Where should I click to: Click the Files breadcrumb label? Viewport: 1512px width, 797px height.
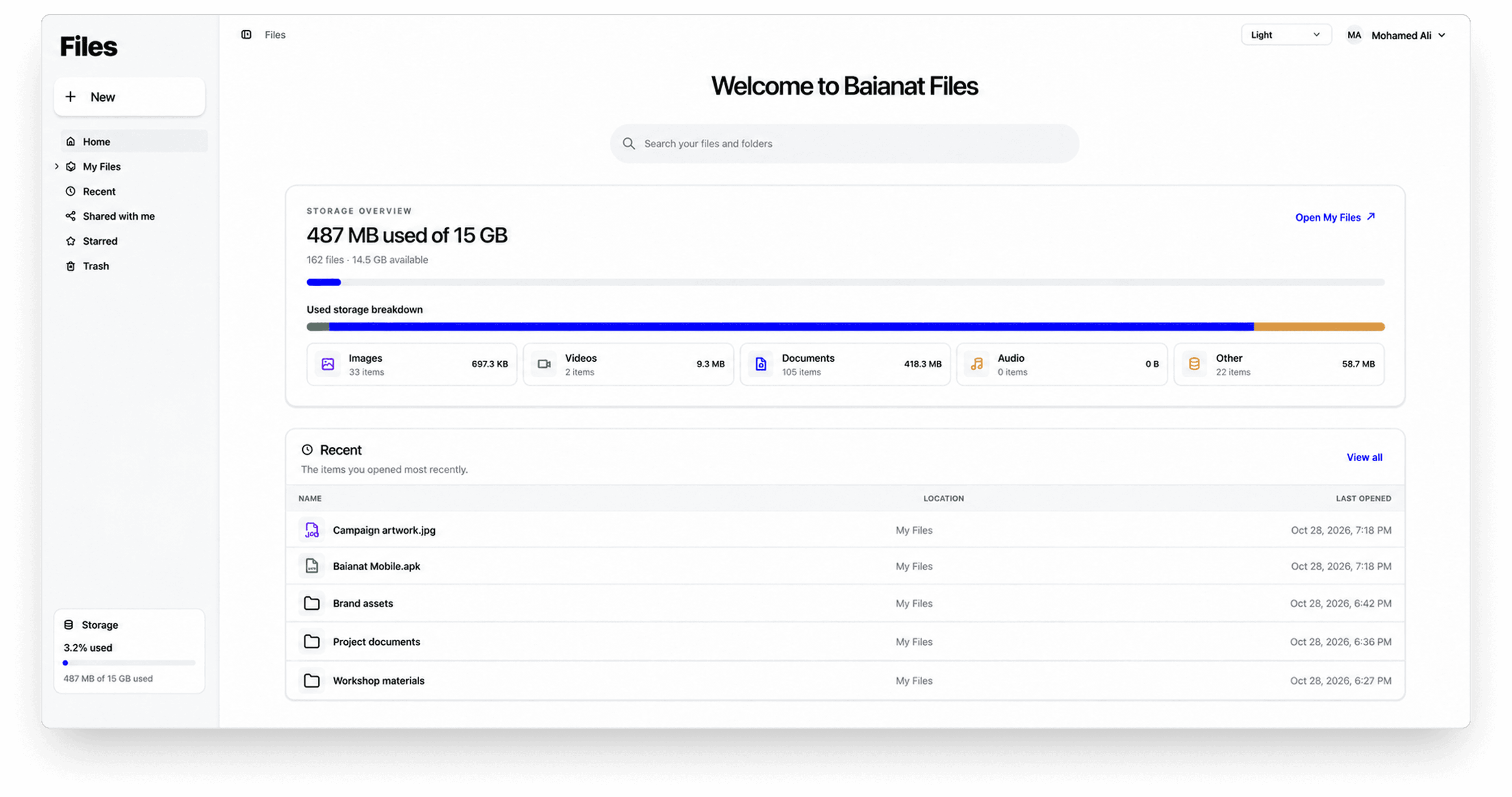(x=275, y=35)
